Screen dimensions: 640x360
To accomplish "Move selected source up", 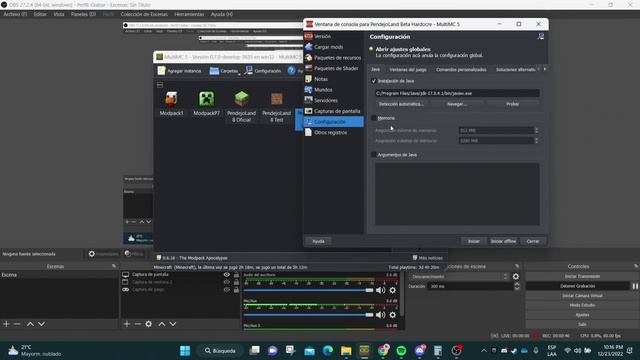I will (x=162, y=324).
